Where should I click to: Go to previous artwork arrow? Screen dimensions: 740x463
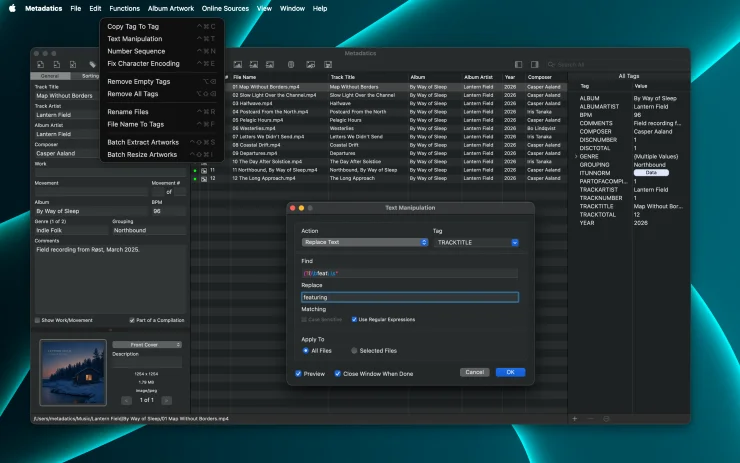126,400
